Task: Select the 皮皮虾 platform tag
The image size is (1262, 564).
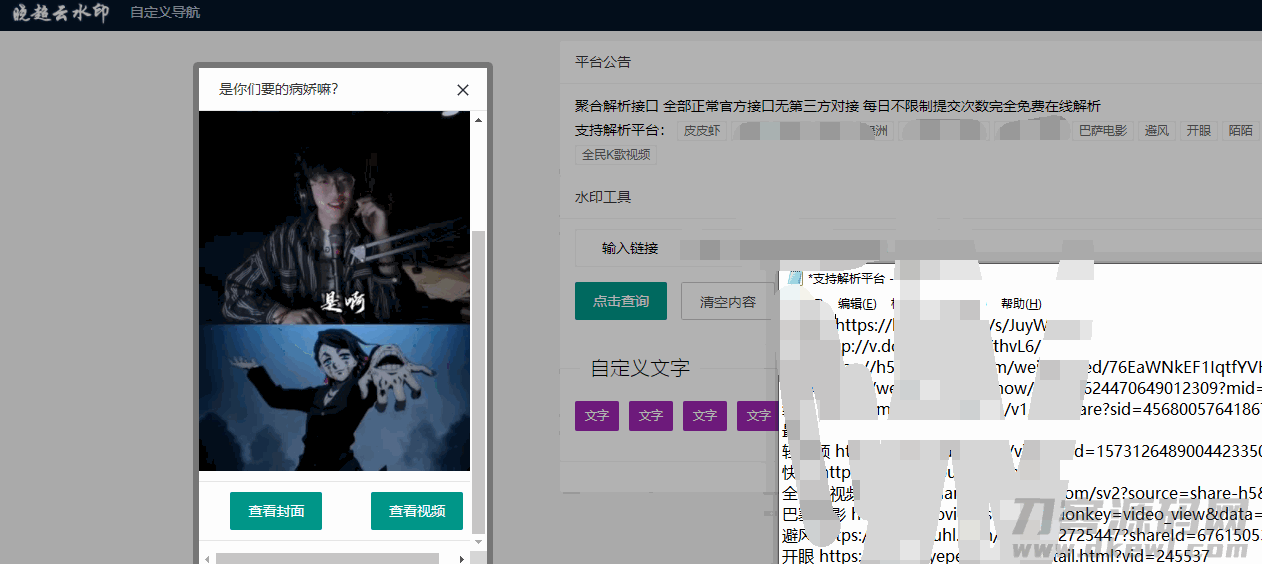Action: pos(702,131)
